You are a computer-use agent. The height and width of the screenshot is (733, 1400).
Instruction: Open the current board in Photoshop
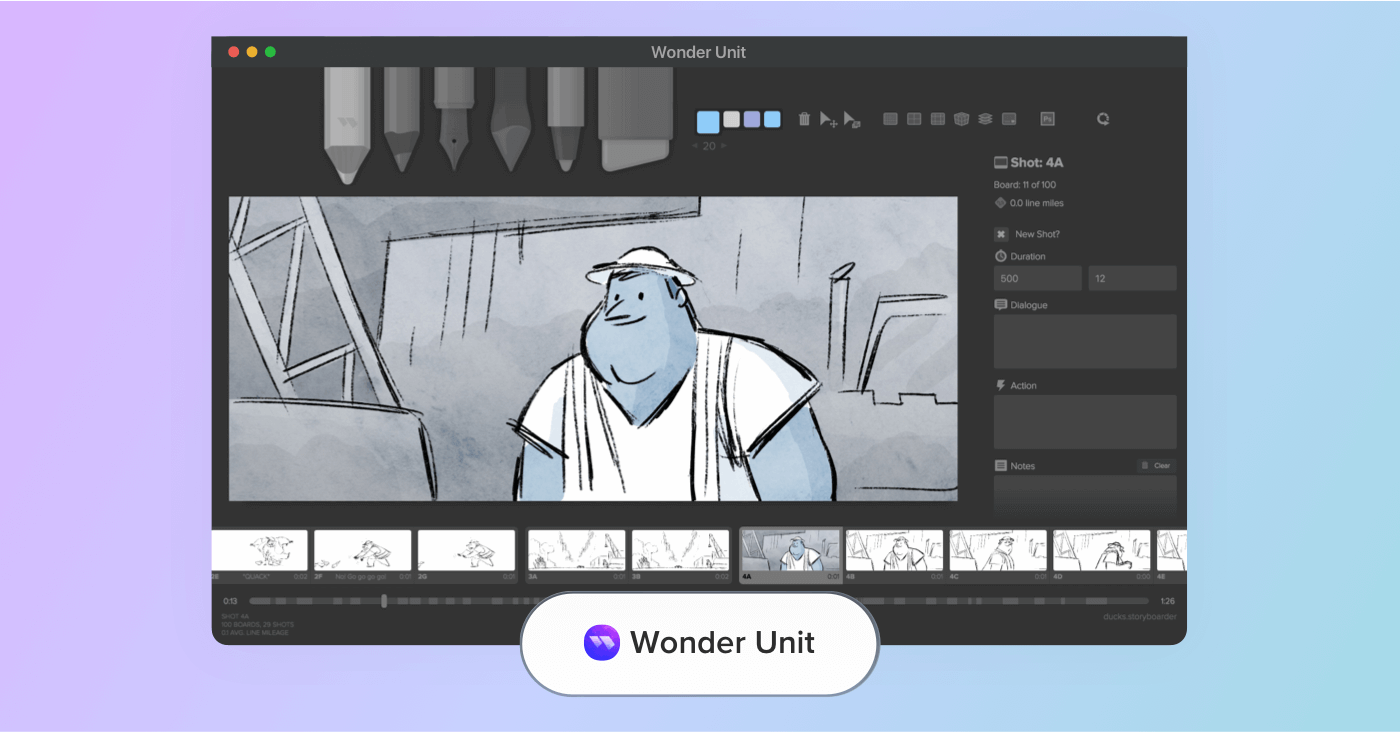1047,118
